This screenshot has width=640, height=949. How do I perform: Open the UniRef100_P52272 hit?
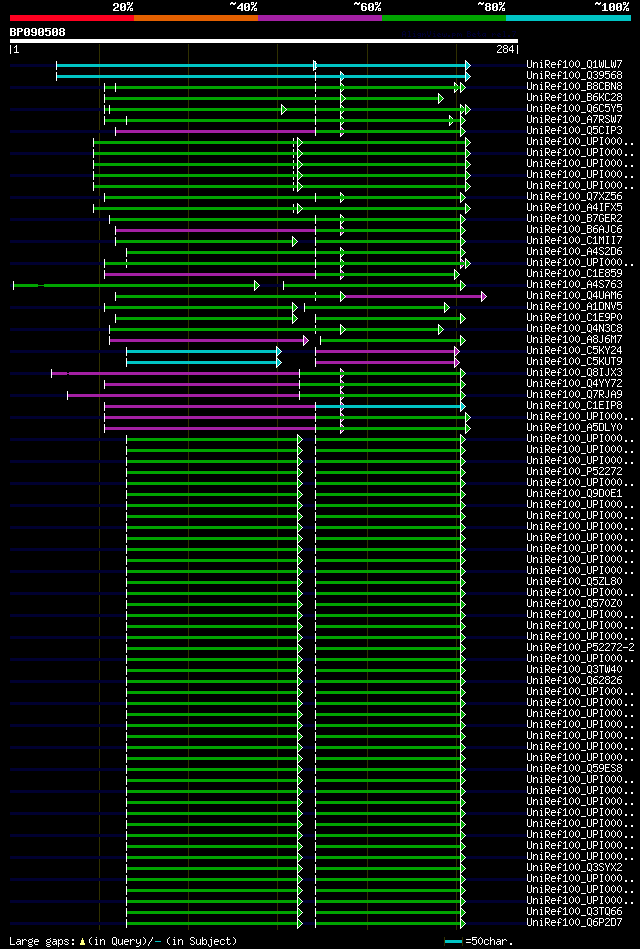pos(574,471)
